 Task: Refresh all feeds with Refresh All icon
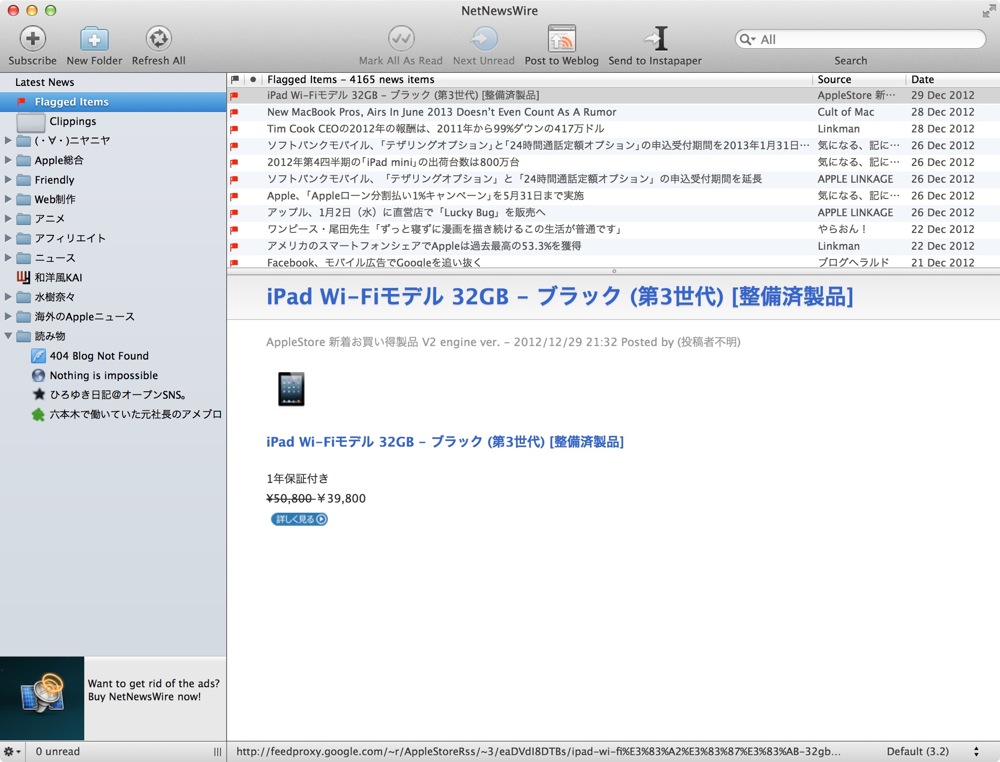(158, 39)
